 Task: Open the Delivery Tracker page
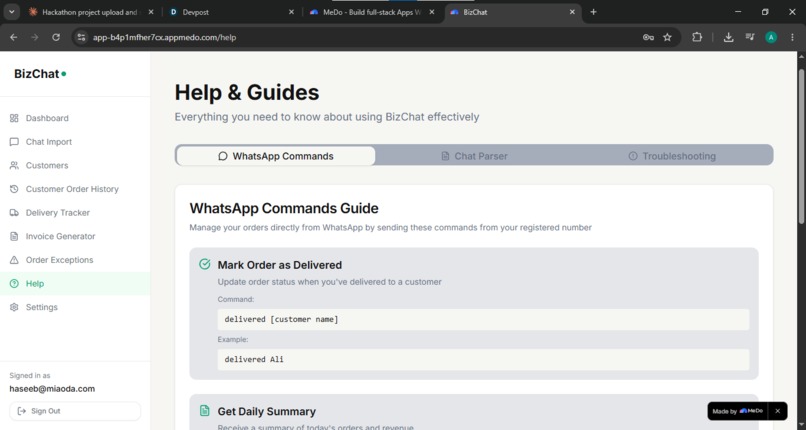coord(75,213)
